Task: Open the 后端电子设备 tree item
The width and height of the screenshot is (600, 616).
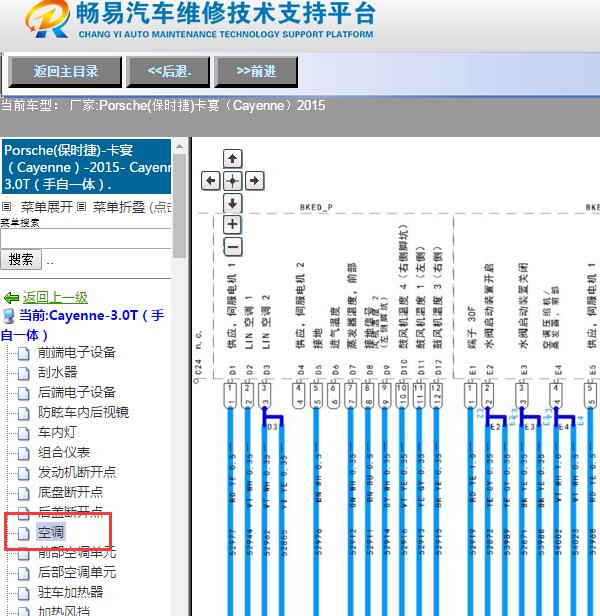Action: click(77, 392)
